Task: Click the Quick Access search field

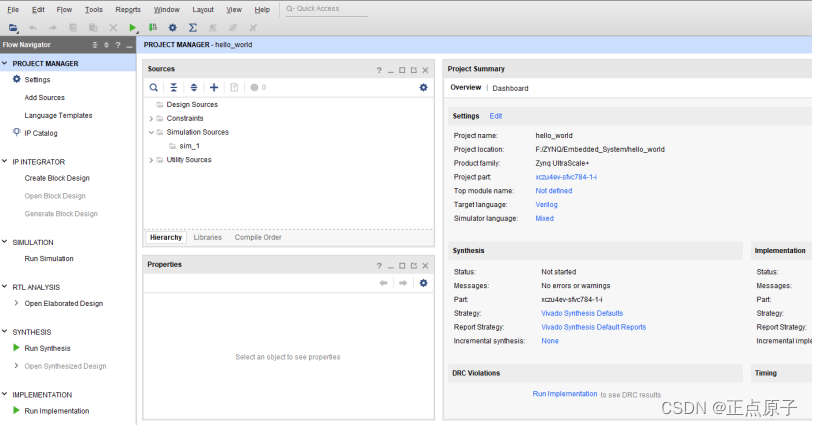Action: (x=326, y=9)
